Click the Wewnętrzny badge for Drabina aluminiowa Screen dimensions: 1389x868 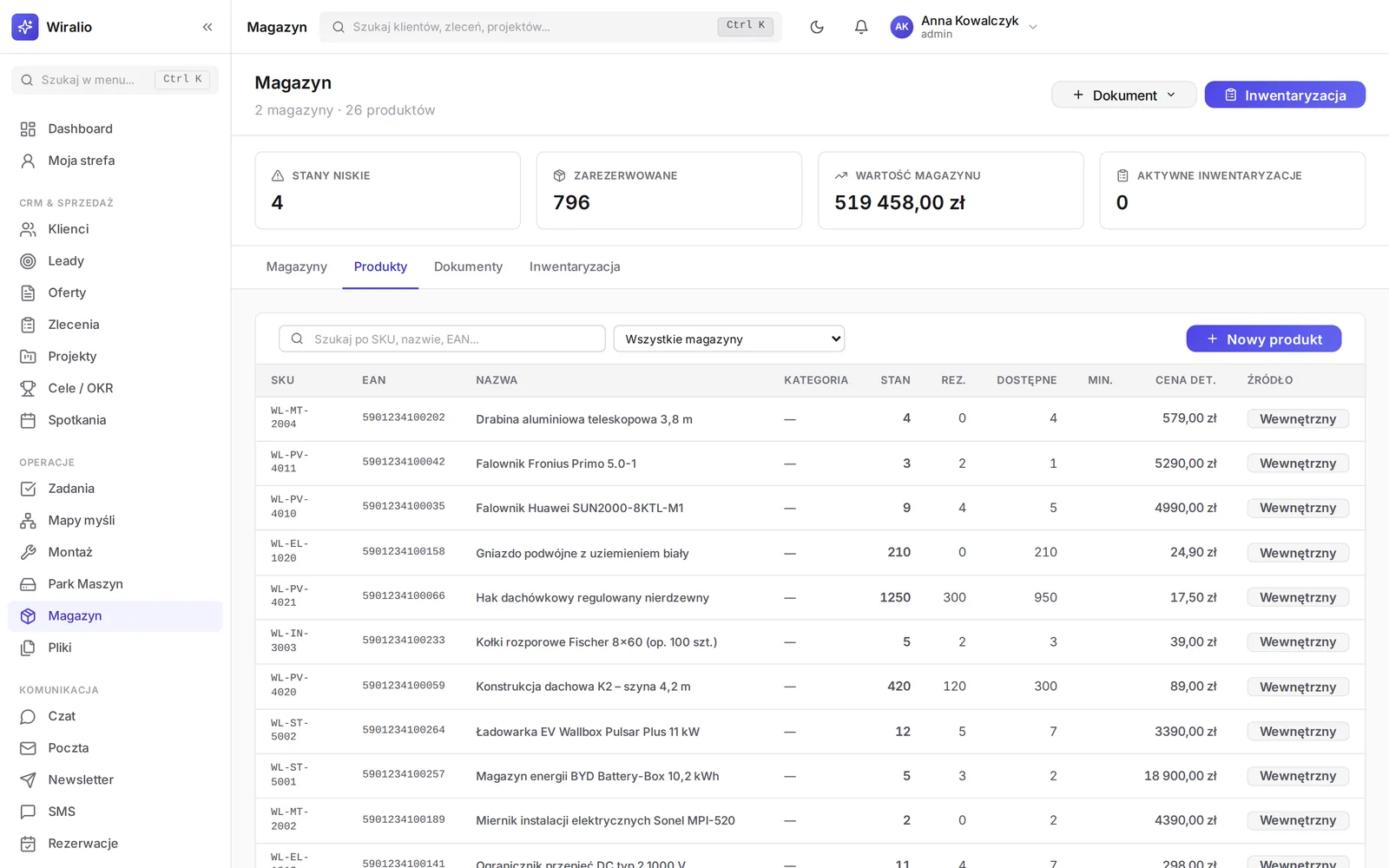pos(1298,419)
